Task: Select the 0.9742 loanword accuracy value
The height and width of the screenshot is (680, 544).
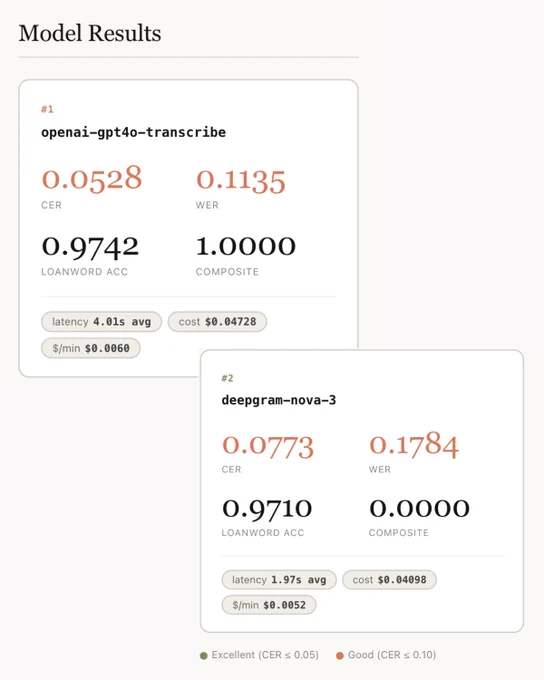Action: (x=90, y=247)
